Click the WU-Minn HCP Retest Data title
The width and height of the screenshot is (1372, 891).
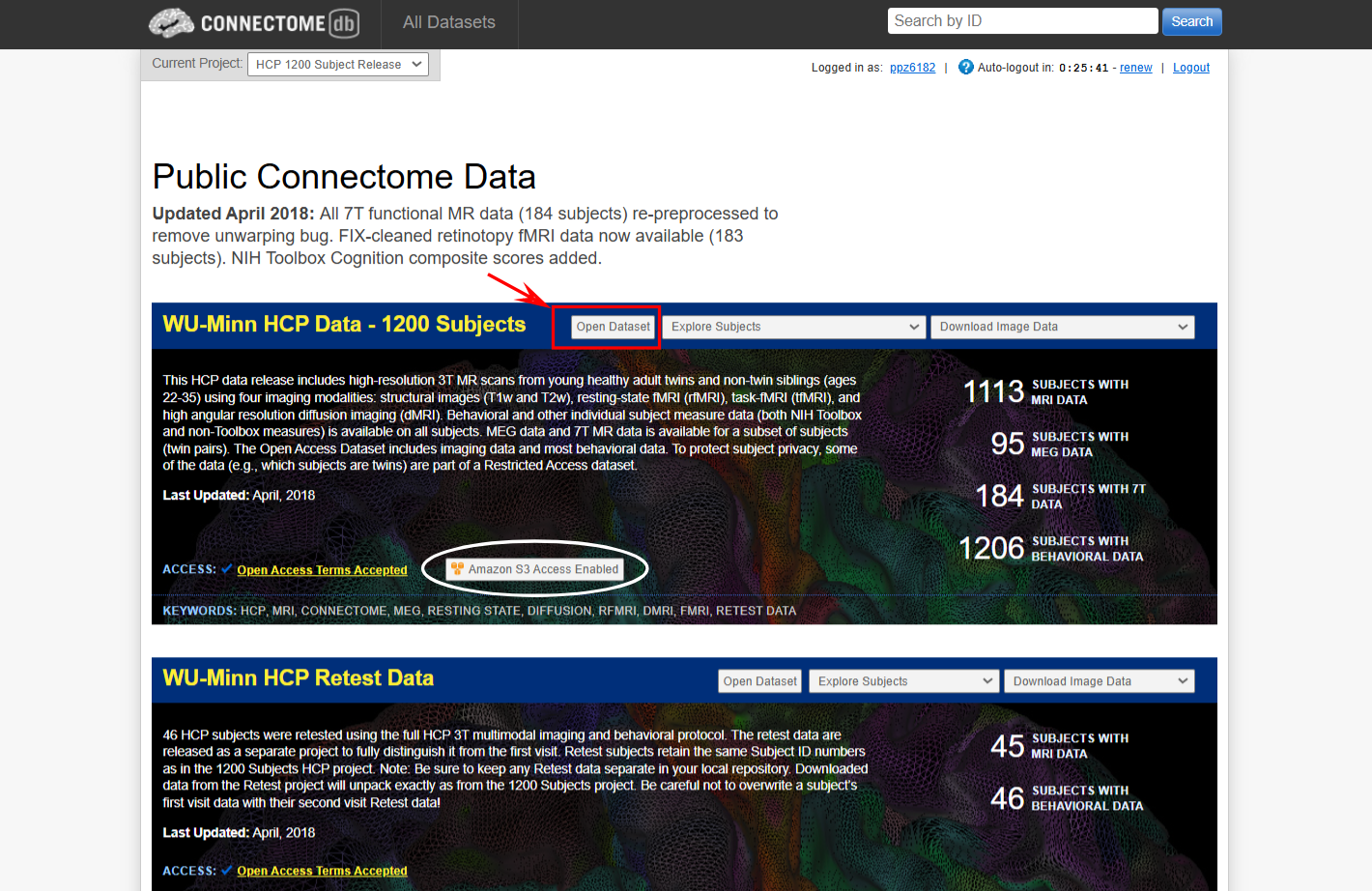click(299, 678)
